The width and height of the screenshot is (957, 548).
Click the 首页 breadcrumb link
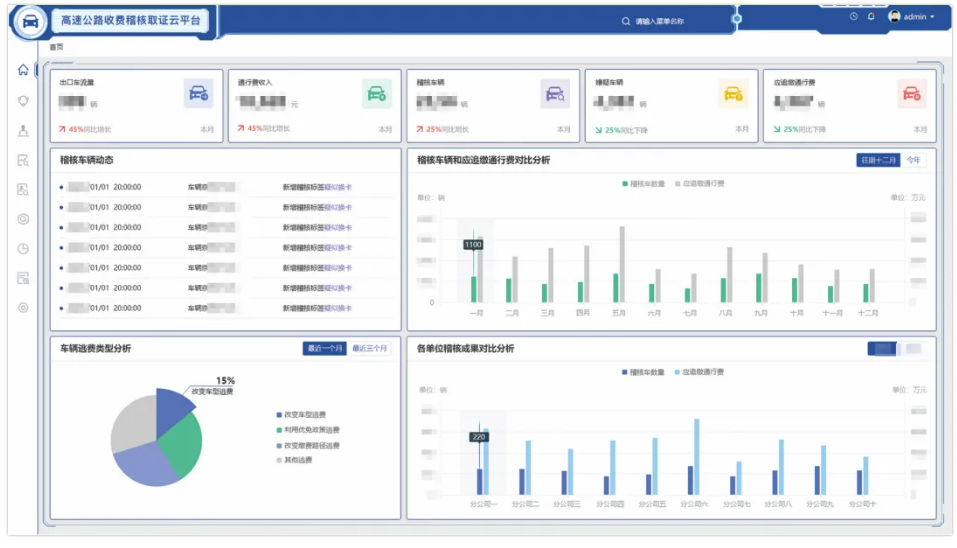pos(56,47)
